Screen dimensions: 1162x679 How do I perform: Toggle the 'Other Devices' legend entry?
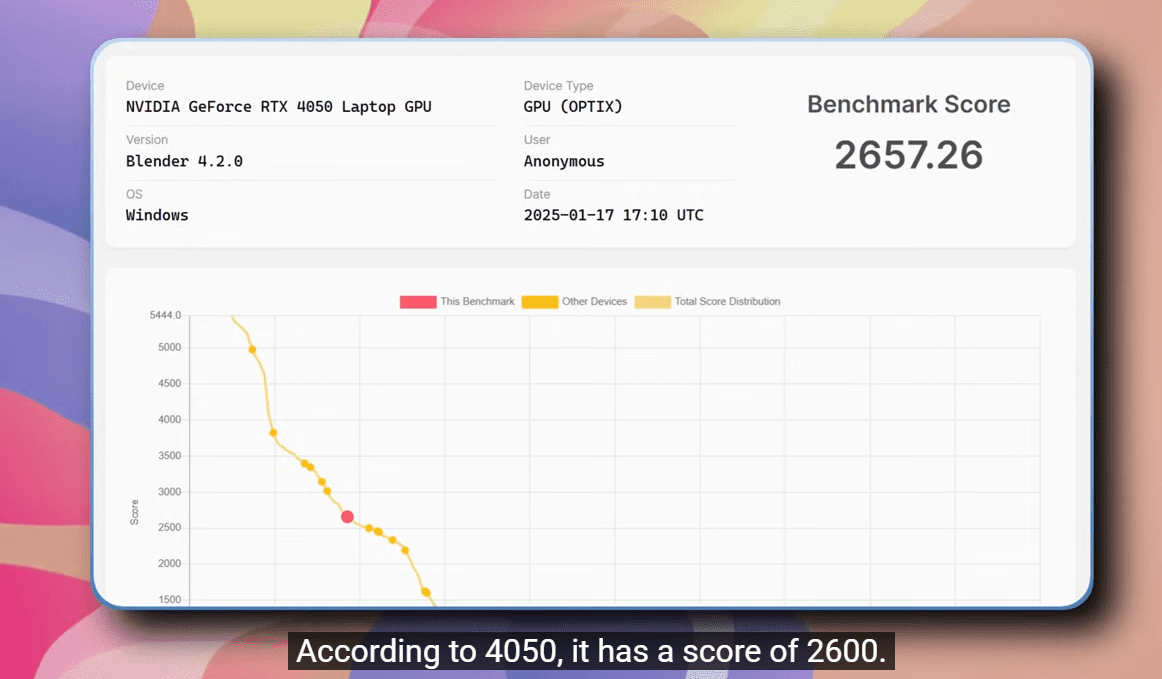[x=574, y=302]
